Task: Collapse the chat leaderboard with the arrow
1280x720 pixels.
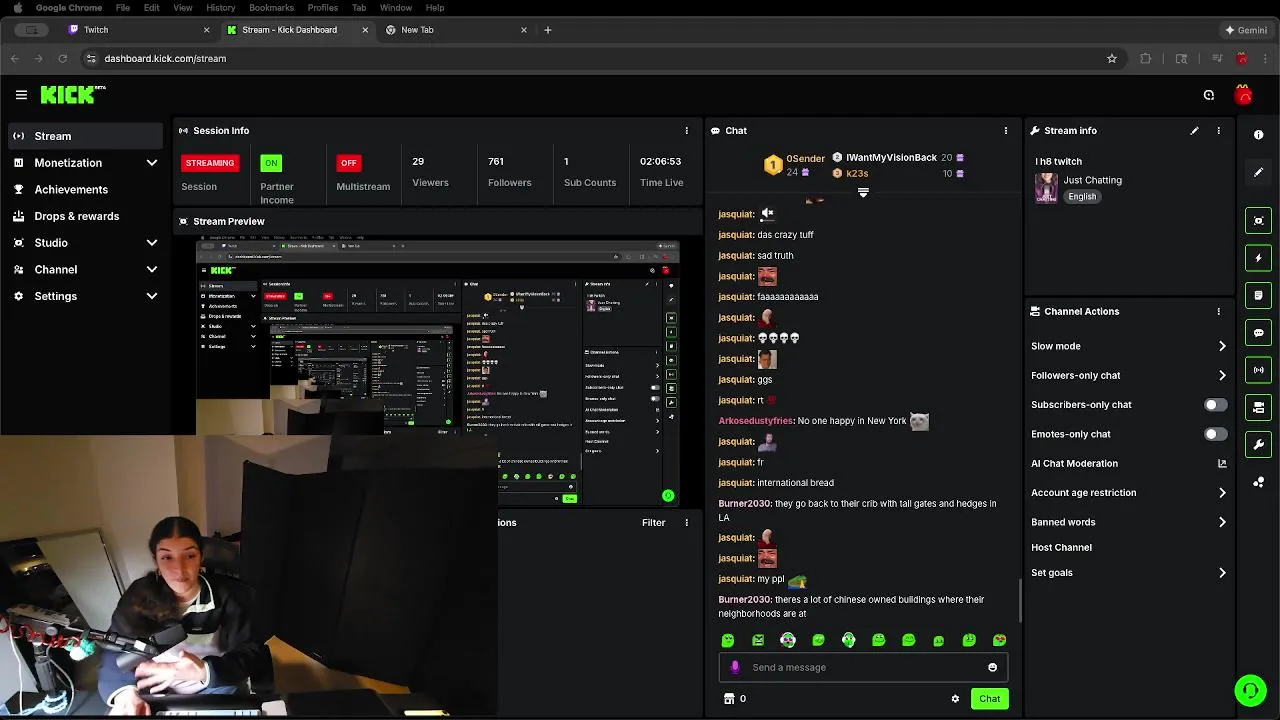Action: [863, 192]
